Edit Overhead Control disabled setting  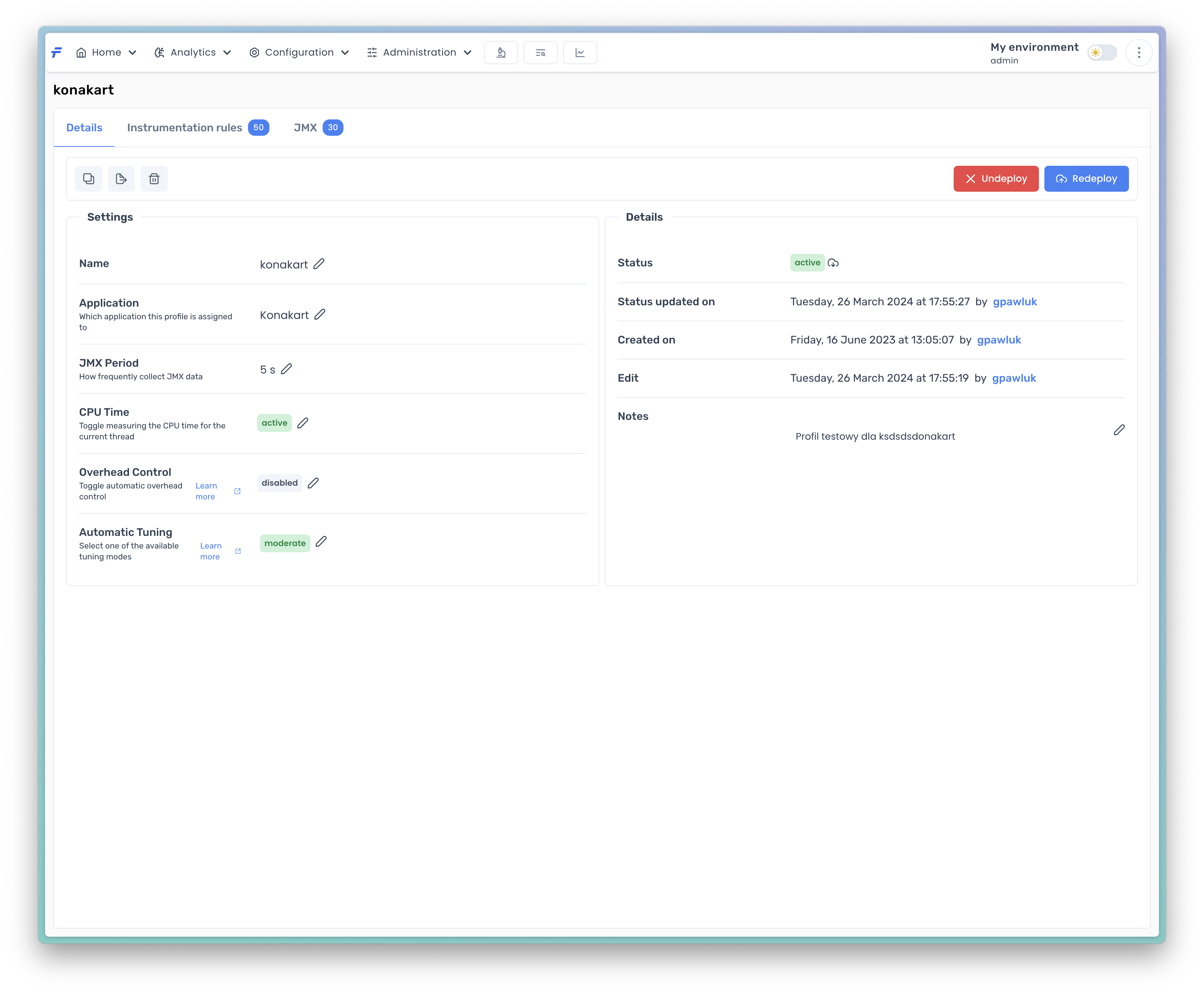[313, 483]
